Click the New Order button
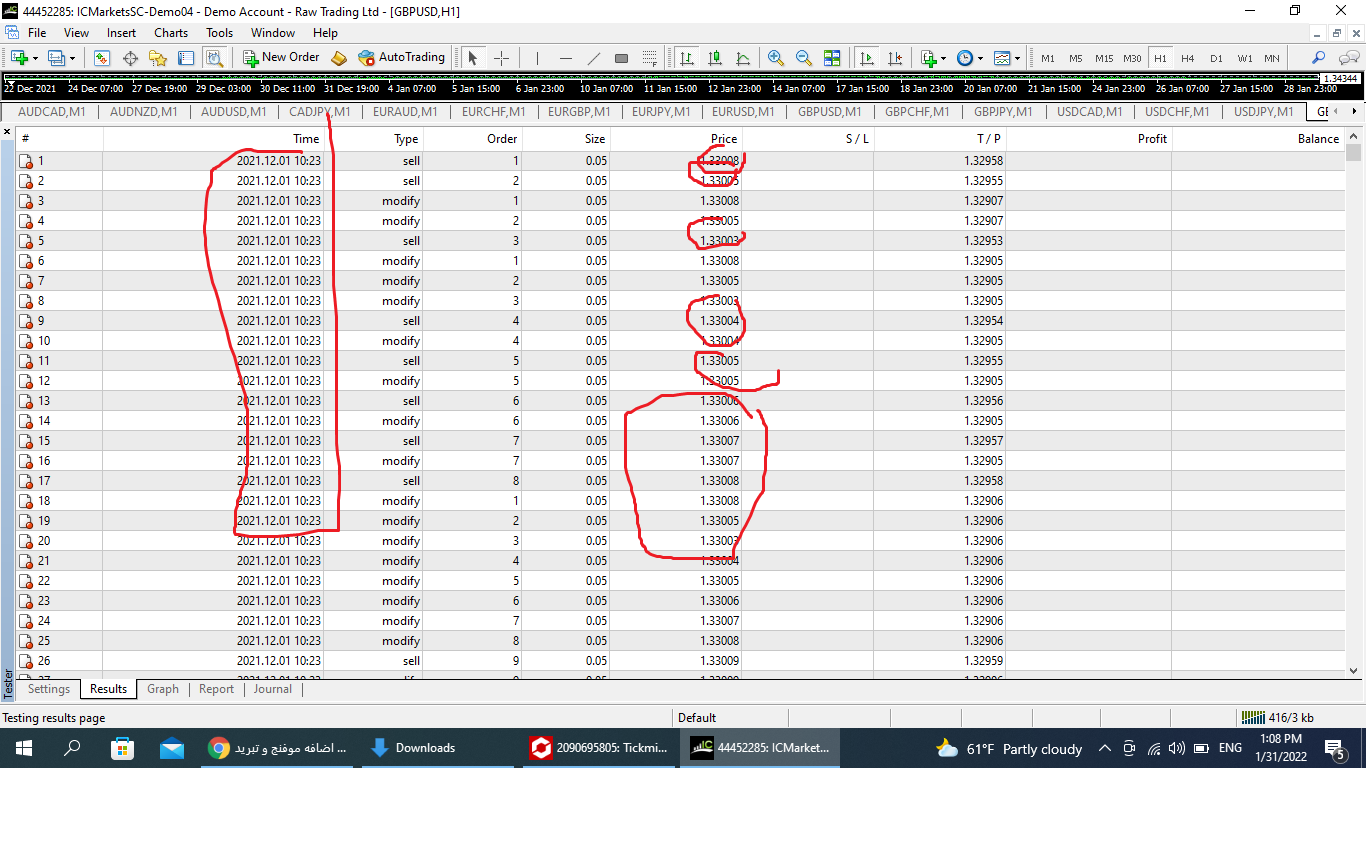The width and height of the screenshot is (1366, 842). (281, 58)
